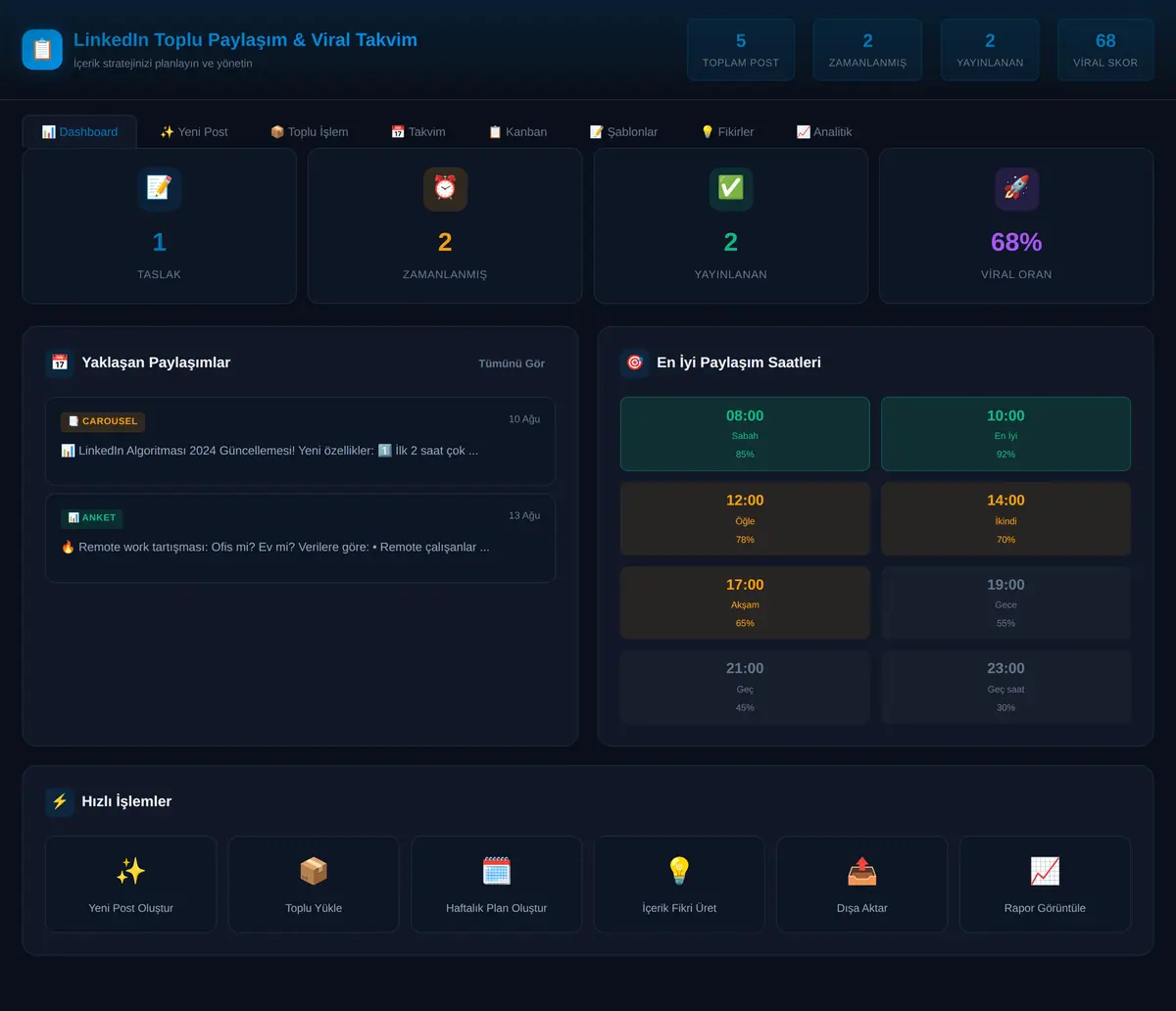Image resolution: width=1176 pixels, height=1011 pixels.
Task: Click the rocket icon above Viral Oran
Action: click(1016, 188)
